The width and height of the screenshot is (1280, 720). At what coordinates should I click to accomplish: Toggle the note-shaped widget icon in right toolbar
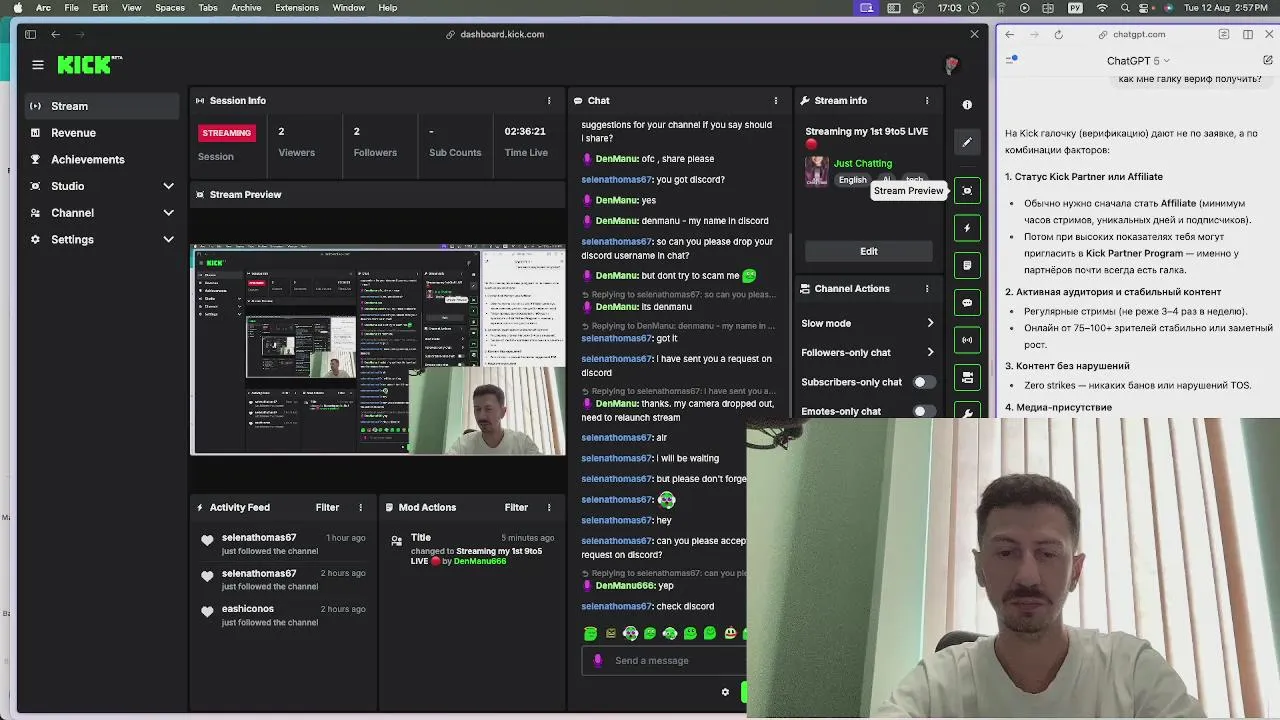coord(967,265)
